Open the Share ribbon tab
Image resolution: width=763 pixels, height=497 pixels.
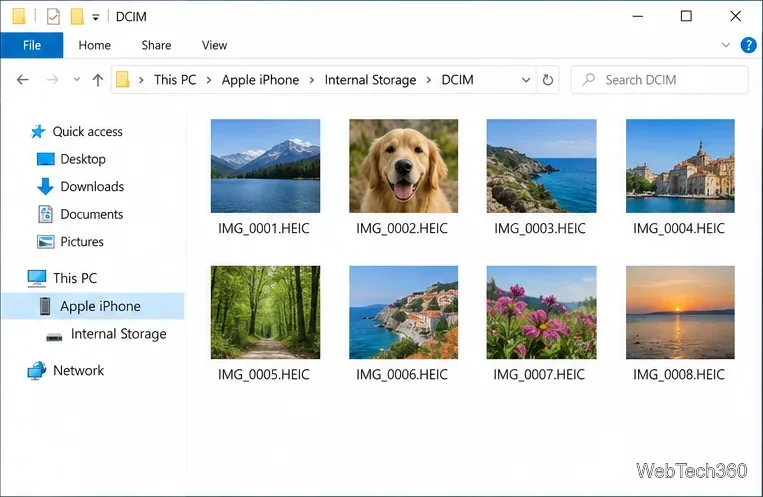tap(156, 45)
